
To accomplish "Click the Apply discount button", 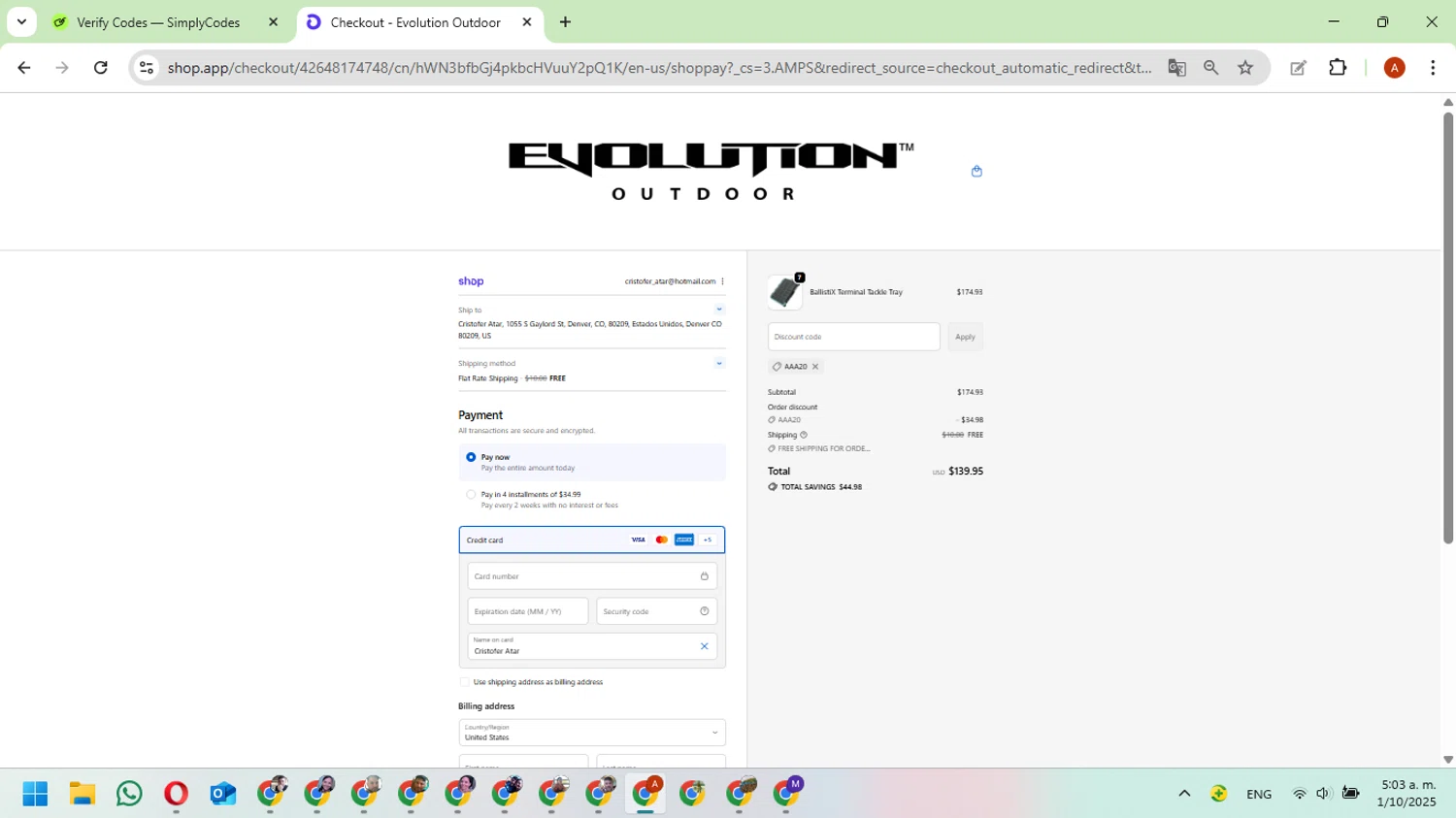I will pyautogui.click(x=965, y=337).
